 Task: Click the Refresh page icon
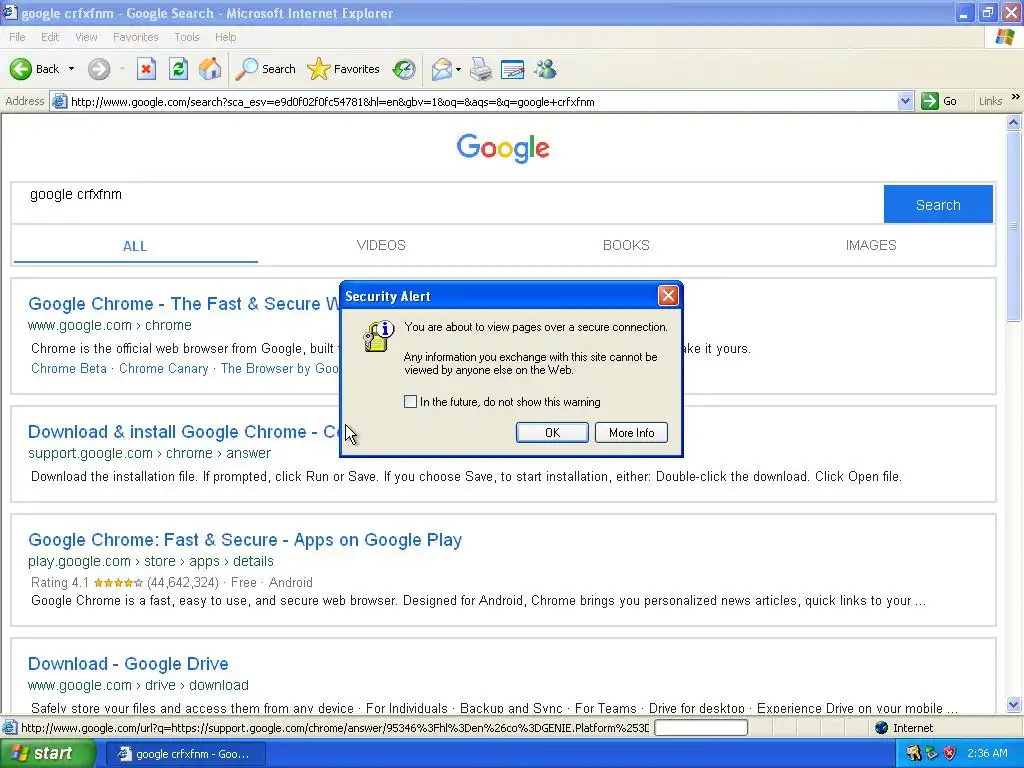178,69
